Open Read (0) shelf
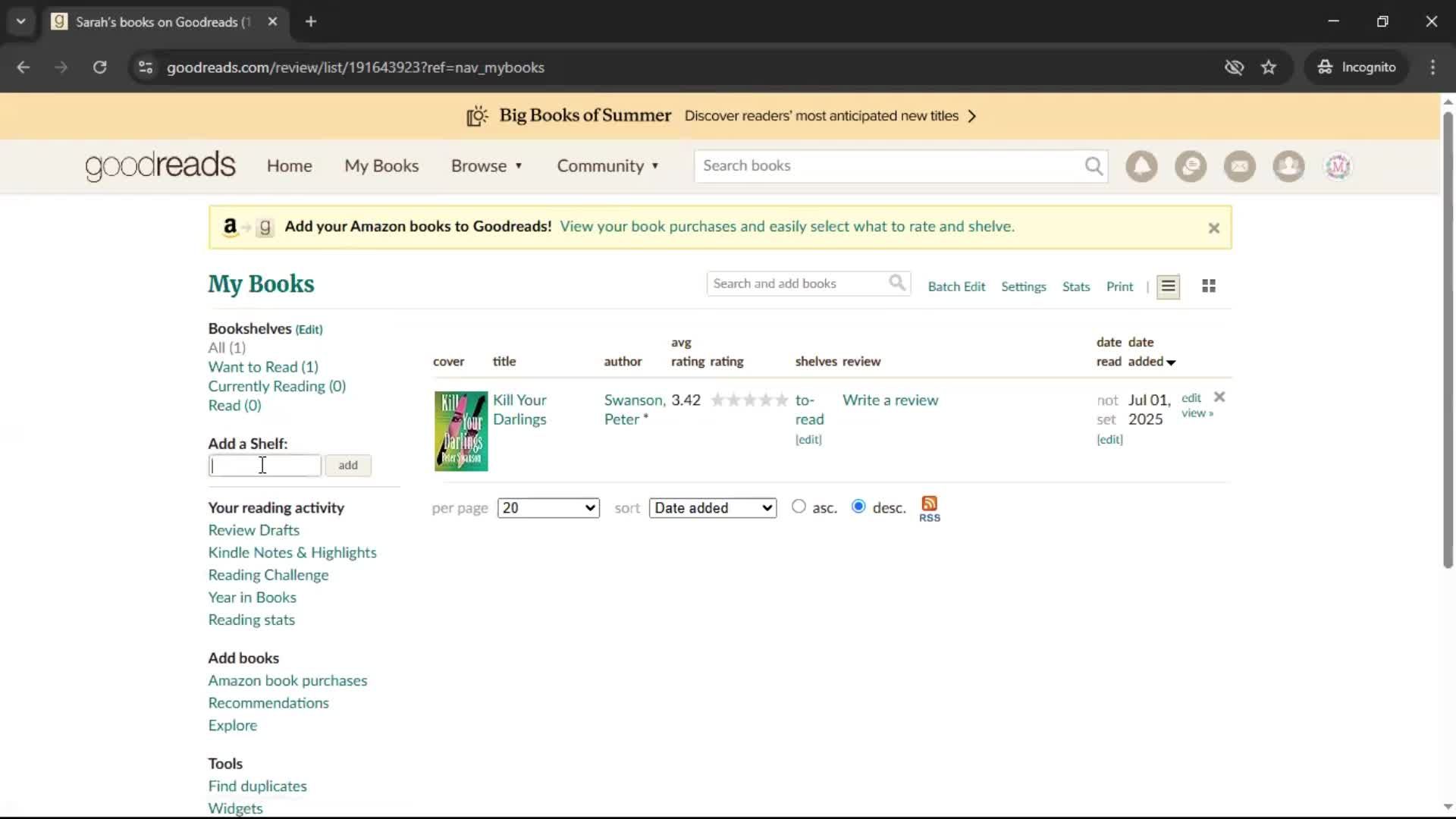Viewport: 1456px width, 819px height. tap(234, 406)
